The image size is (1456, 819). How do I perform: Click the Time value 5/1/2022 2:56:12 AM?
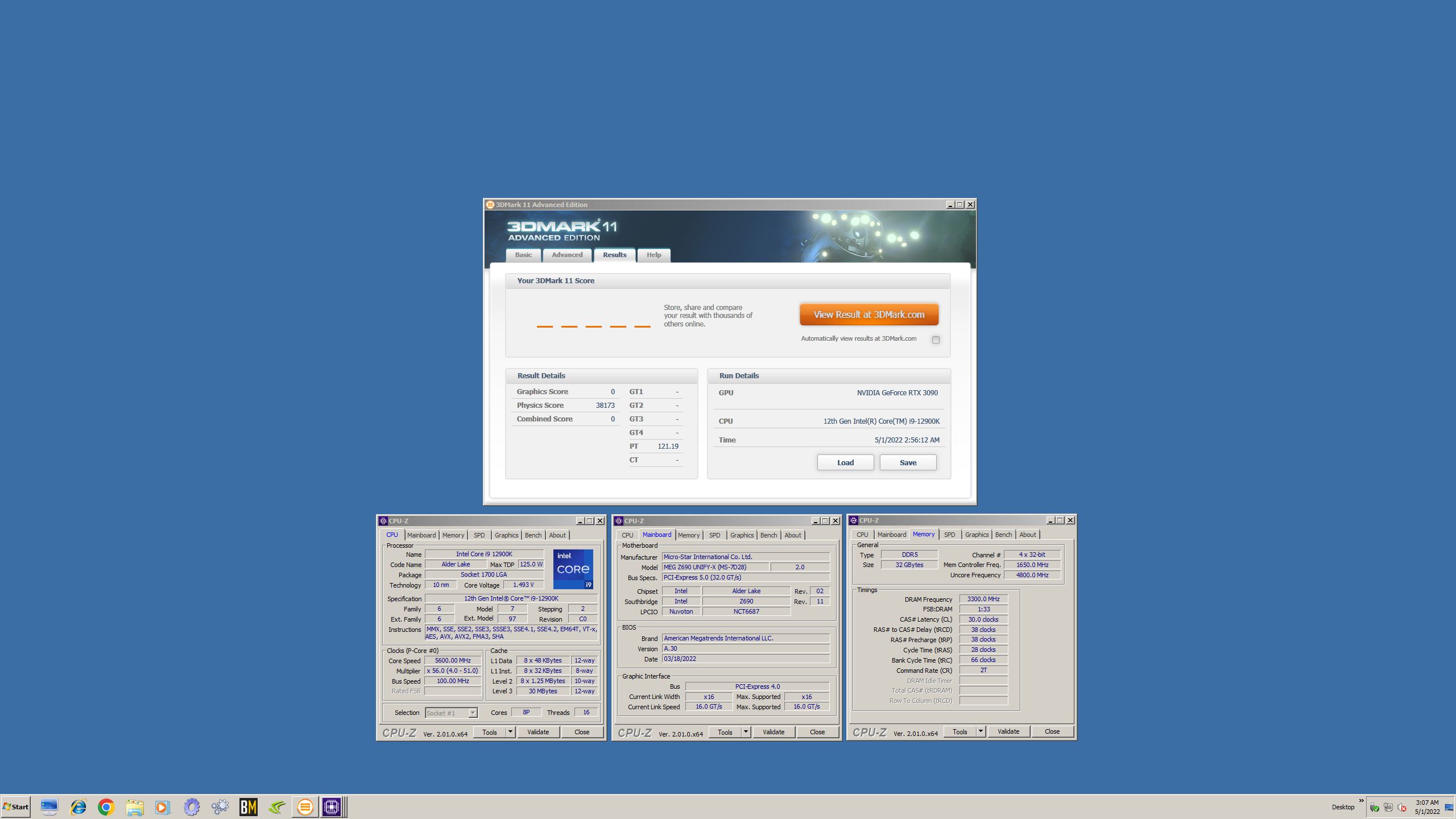tap(907, 440)
